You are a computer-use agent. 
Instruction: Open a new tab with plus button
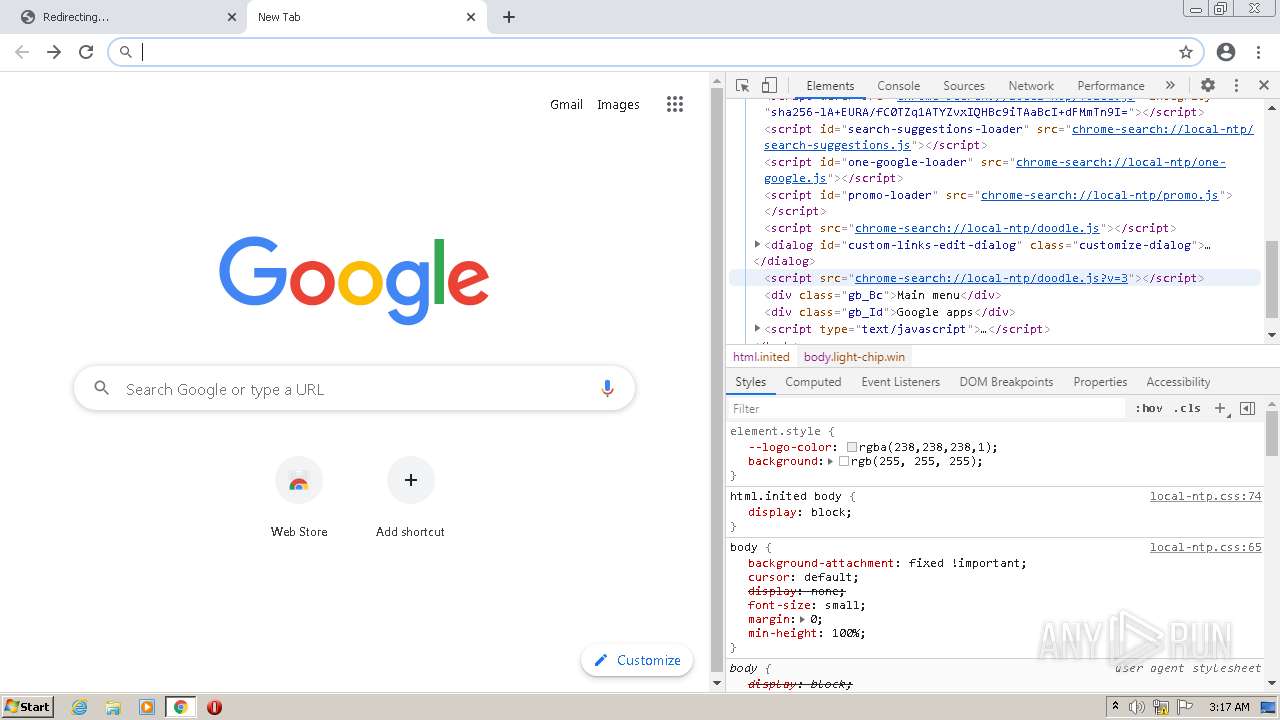509,17
